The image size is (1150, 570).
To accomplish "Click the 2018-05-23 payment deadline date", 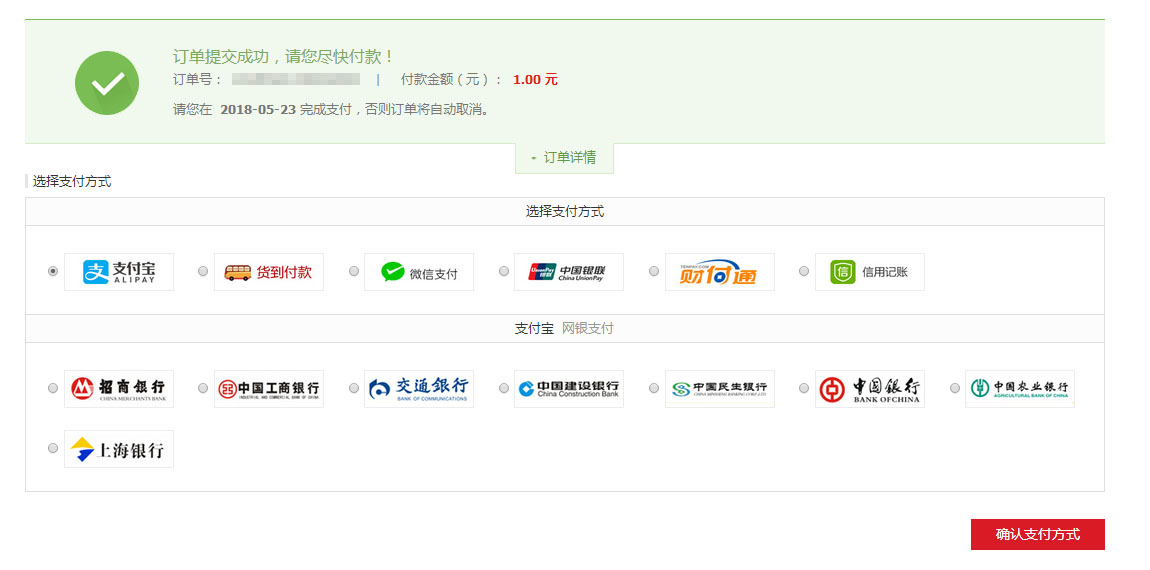I will (258, 110).
